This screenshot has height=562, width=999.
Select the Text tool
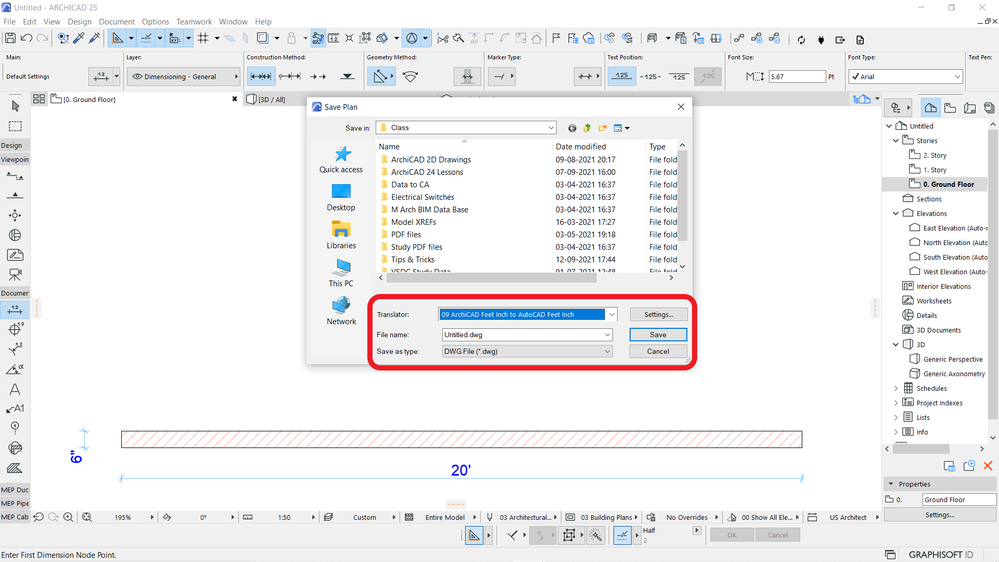pyautogui.click(x=15, y=389)
